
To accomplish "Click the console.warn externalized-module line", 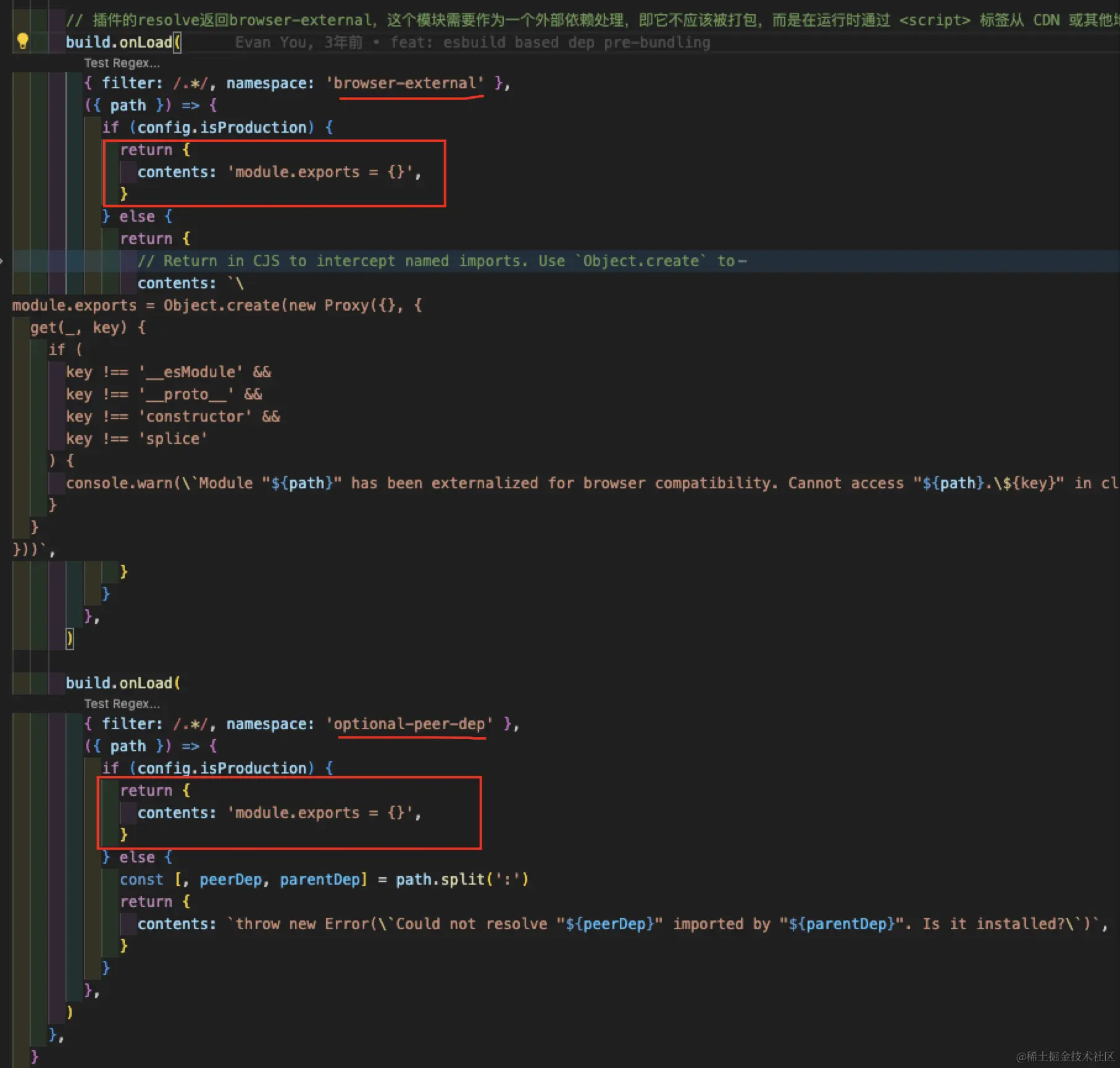I will [x=593, y=483].
